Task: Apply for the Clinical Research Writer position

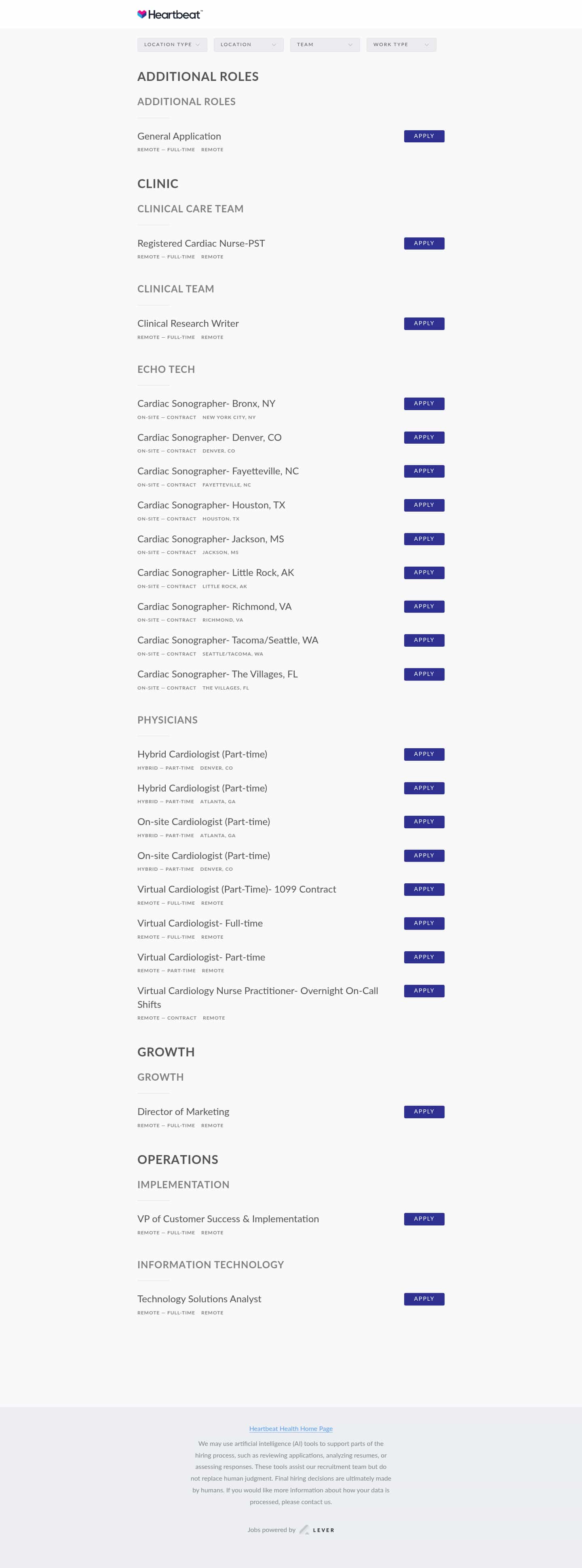Action: coord(423,323)
